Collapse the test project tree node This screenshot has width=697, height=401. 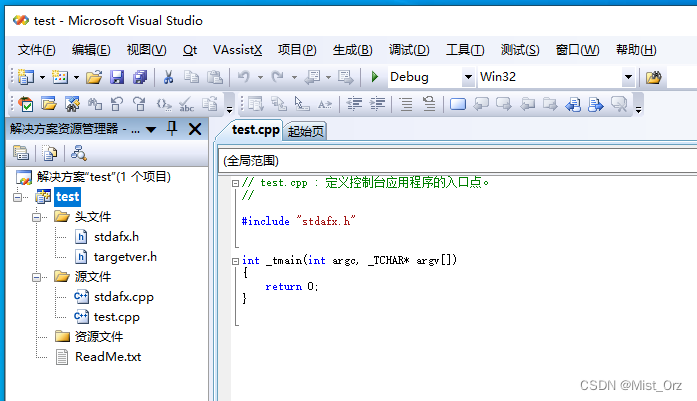click(17, 196)
